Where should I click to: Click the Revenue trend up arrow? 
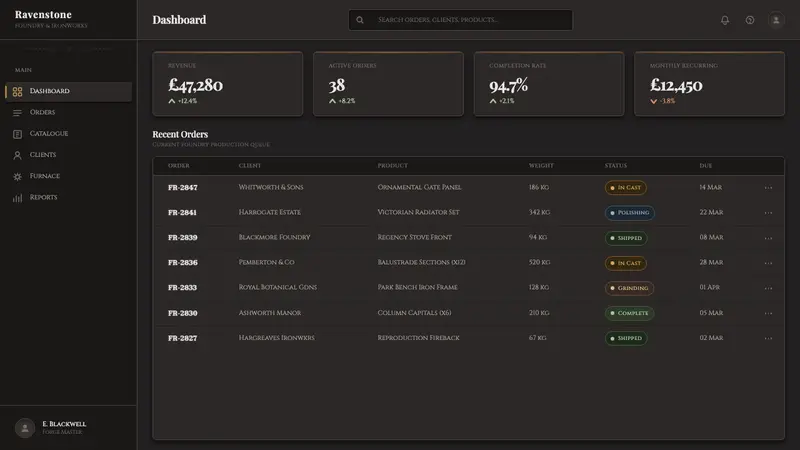[x=172, y=101]
